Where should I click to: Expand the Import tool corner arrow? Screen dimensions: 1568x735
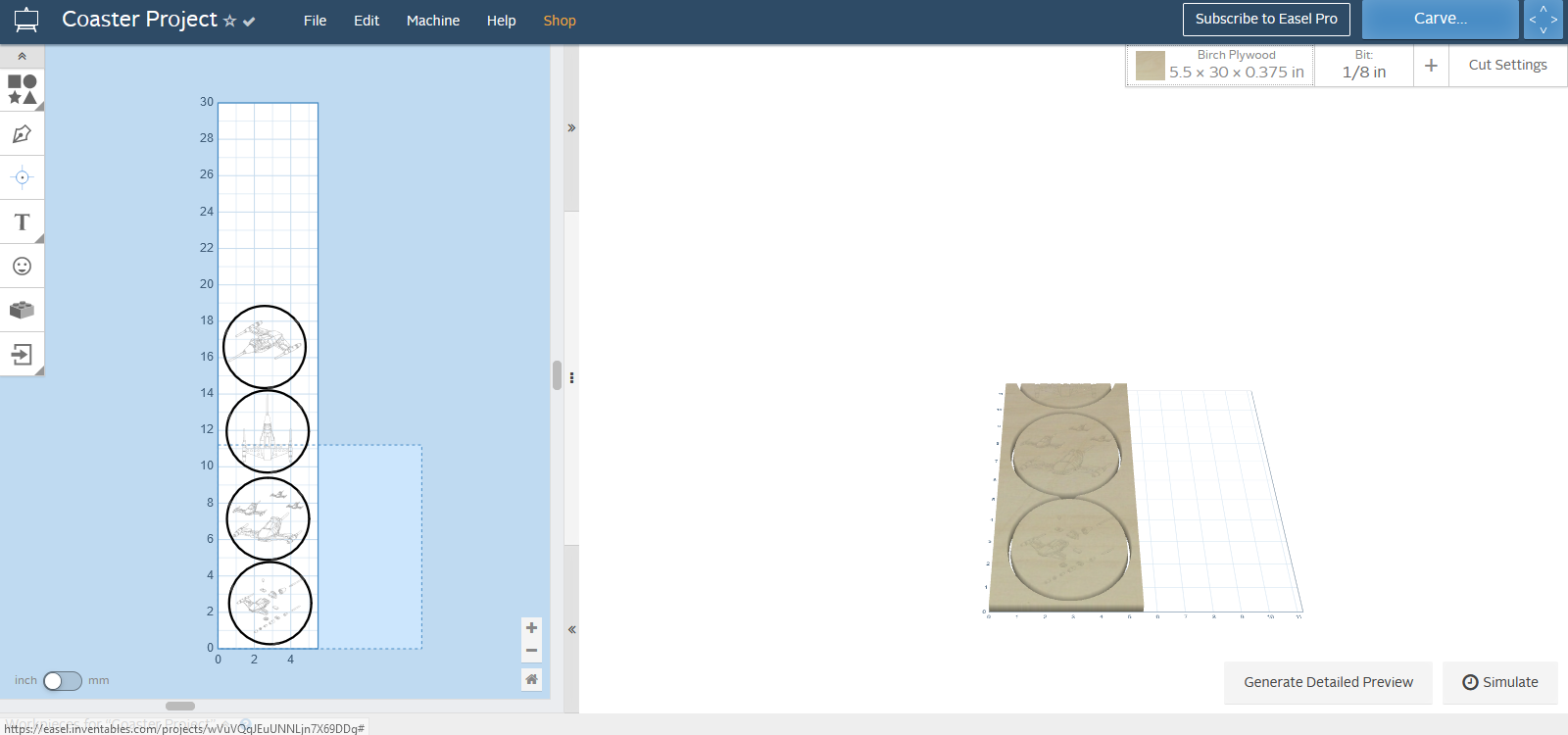point(39,370)
